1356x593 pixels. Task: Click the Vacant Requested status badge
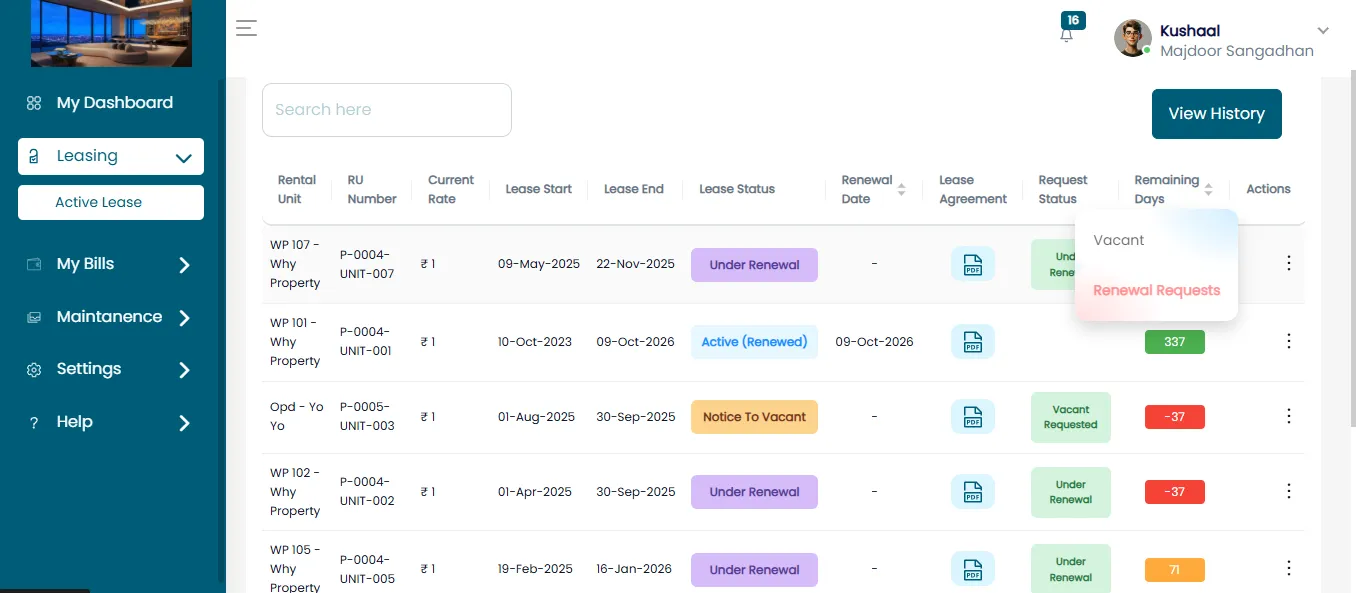pos(1071,417)
